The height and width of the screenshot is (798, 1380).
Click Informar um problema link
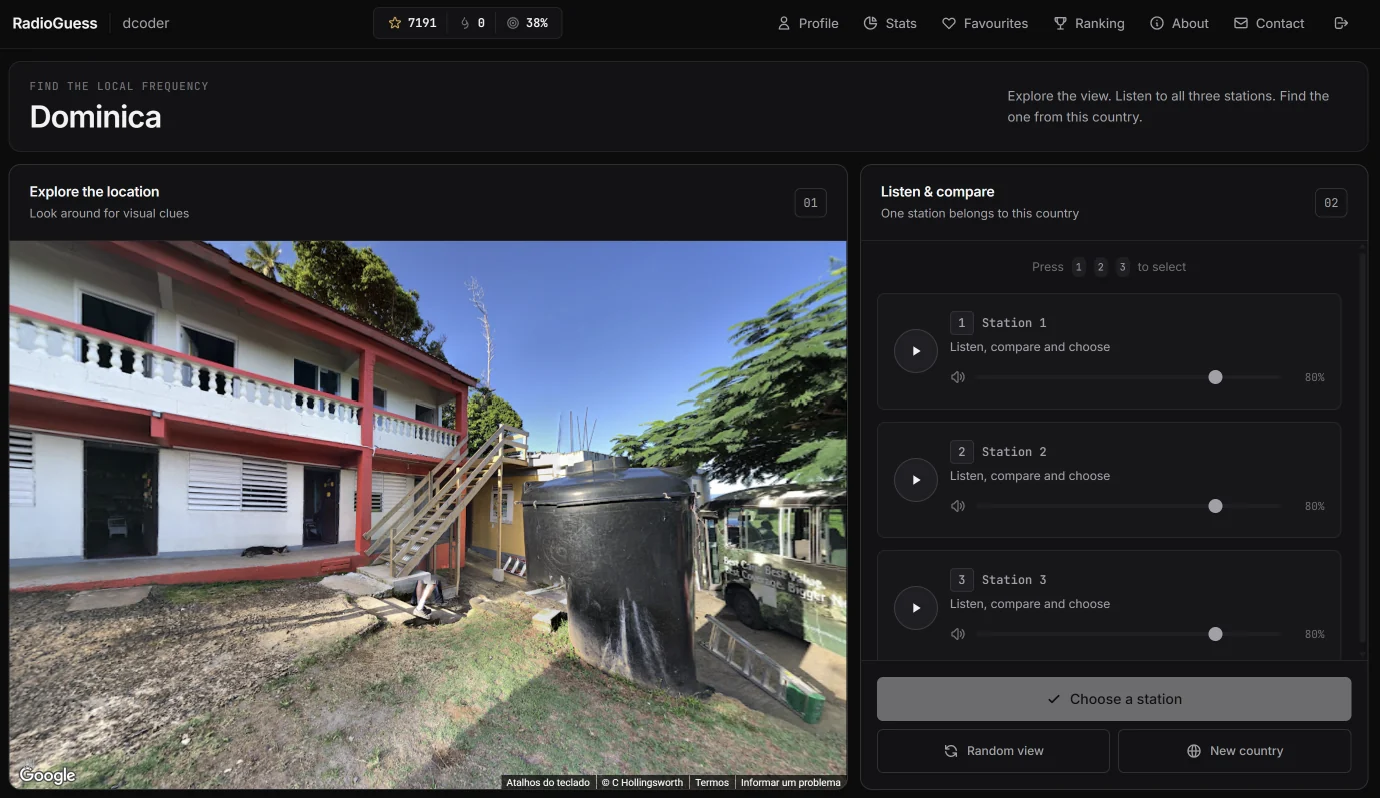coord(790,782)
